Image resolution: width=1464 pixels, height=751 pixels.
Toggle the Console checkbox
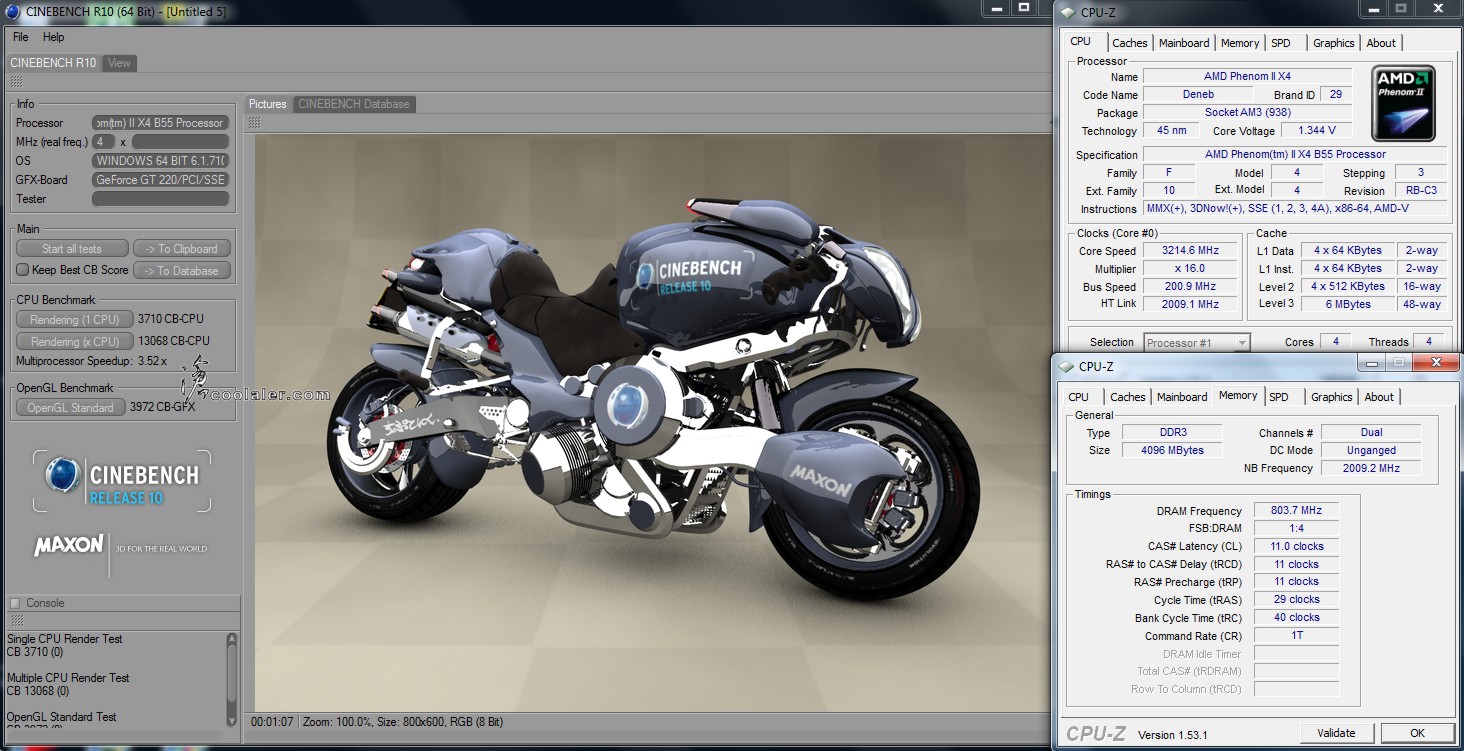pos(15,603)
